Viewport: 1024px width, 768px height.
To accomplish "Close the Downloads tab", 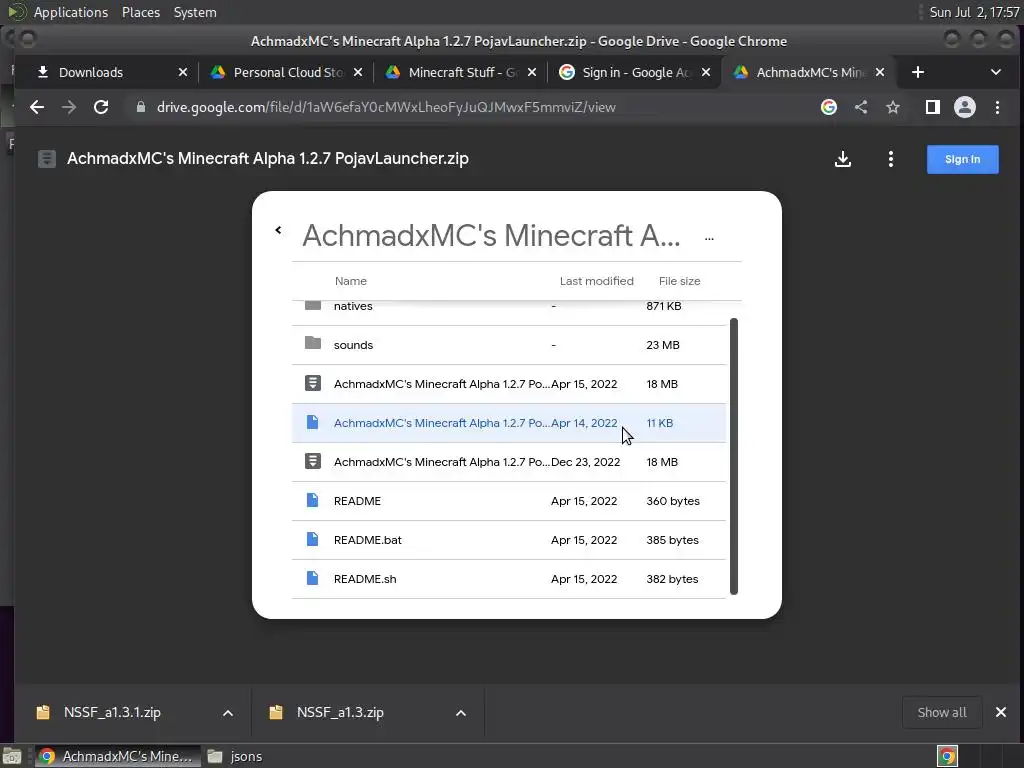I will click(x=183, y=72).
